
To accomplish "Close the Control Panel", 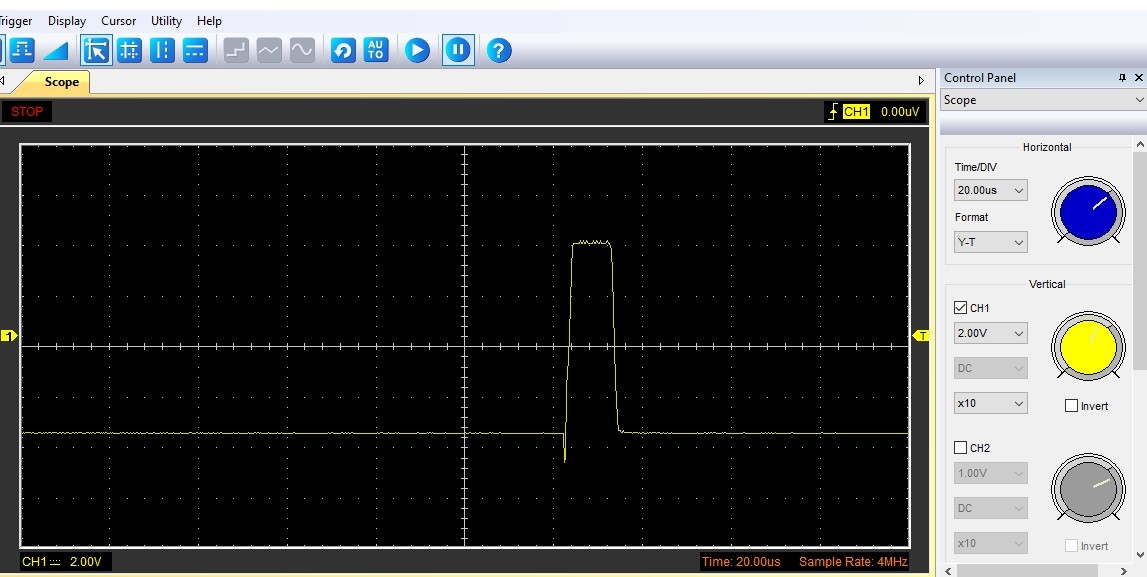I will pyautogui.click(x=1139, y=78).
